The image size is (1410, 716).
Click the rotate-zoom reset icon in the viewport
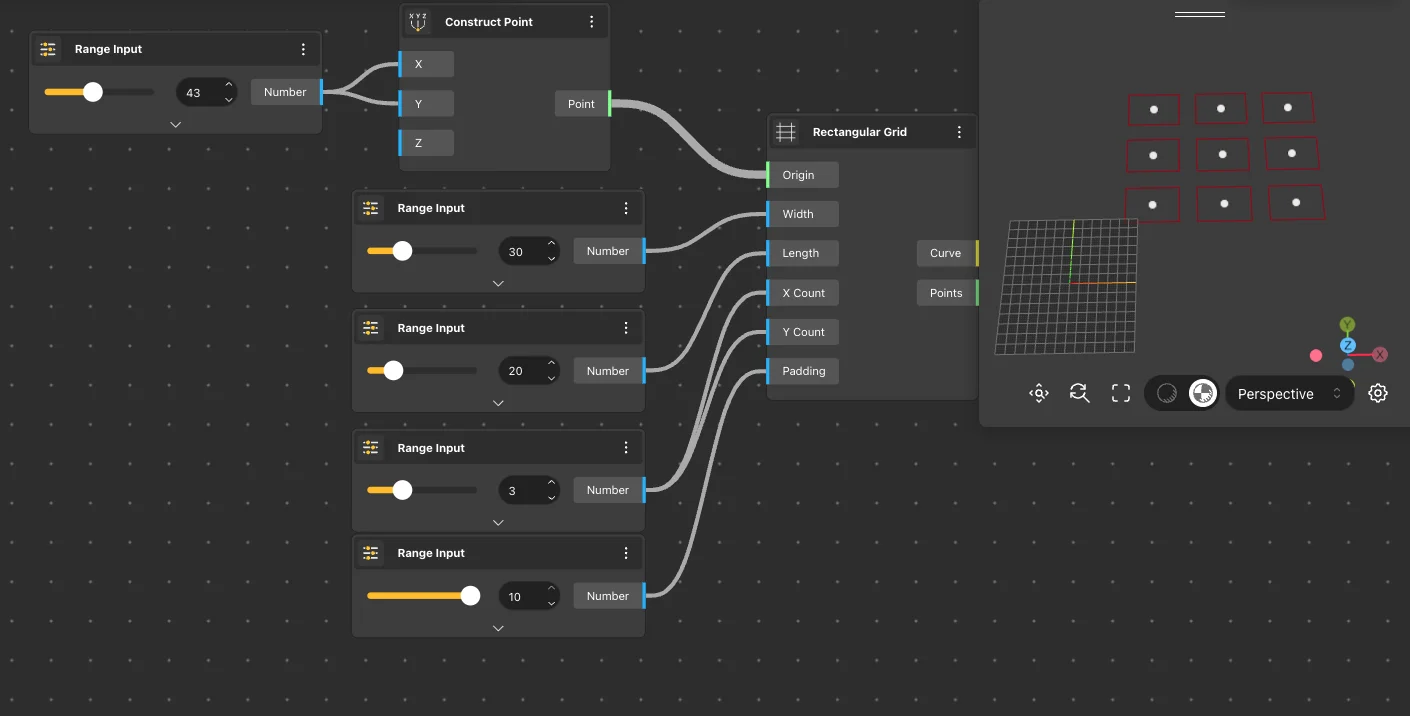coord(1079,393)
